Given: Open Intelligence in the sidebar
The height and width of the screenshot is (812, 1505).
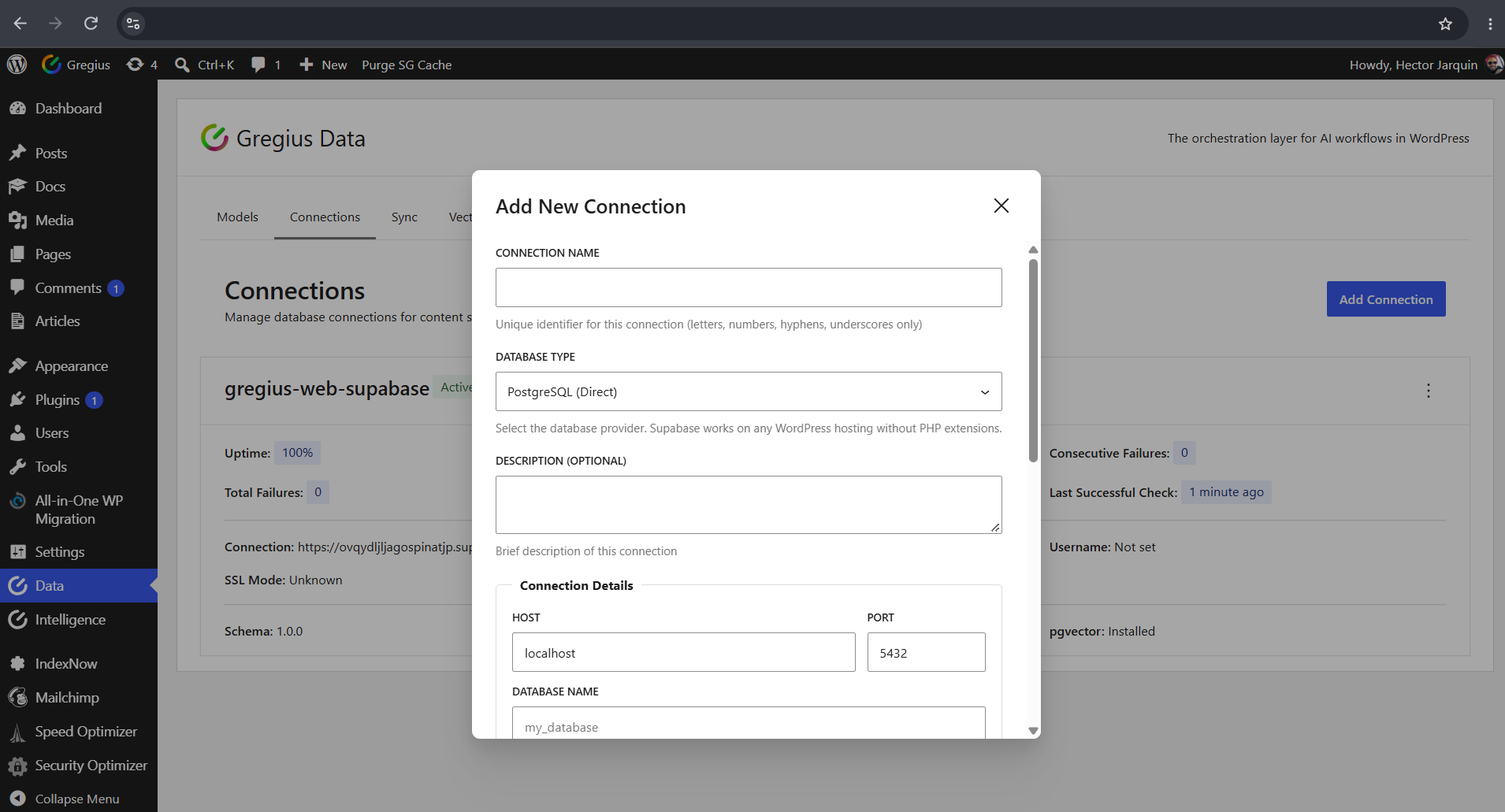Looking at the screenshot, I should pos(79,620).
